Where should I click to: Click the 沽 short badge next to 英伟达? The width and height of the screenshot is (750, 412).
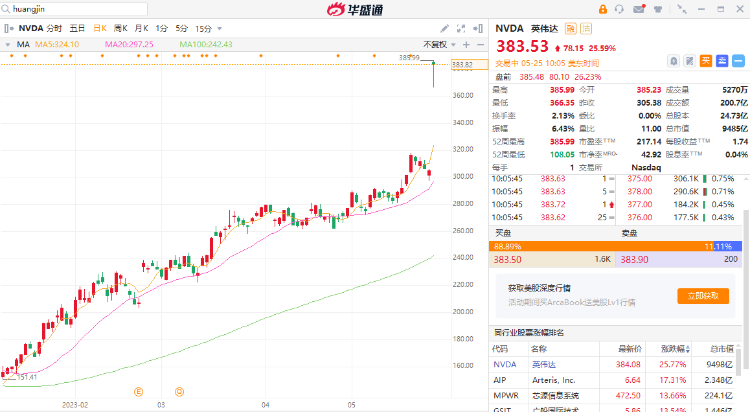(586, 29)
